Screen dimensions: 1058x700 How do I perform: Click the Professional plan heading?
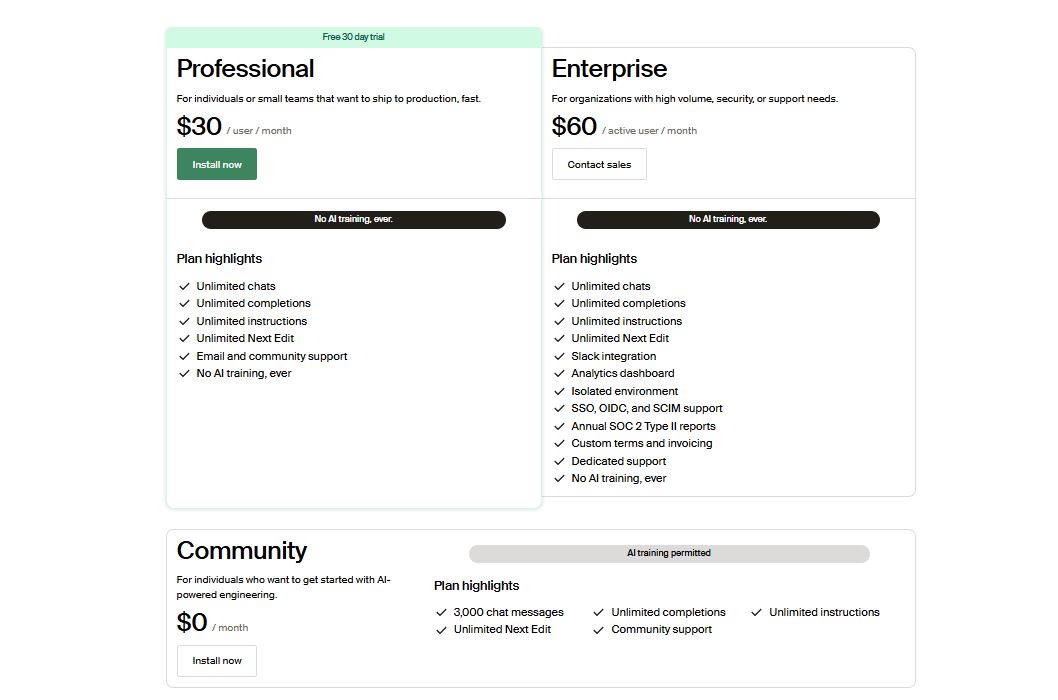pos(245,69)
